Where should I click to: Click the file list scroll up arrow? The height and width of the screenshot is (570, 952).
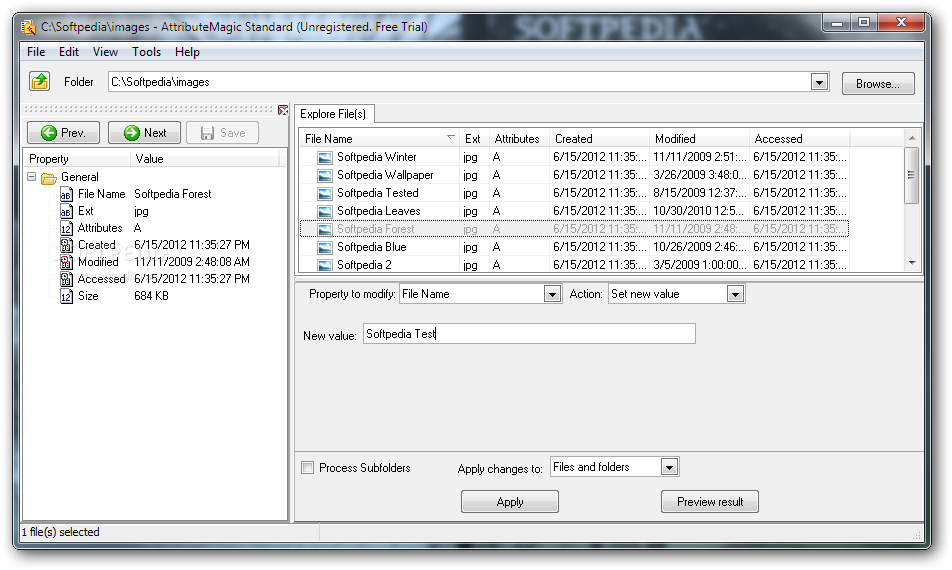pyautogui.click(x=911, y=138)
